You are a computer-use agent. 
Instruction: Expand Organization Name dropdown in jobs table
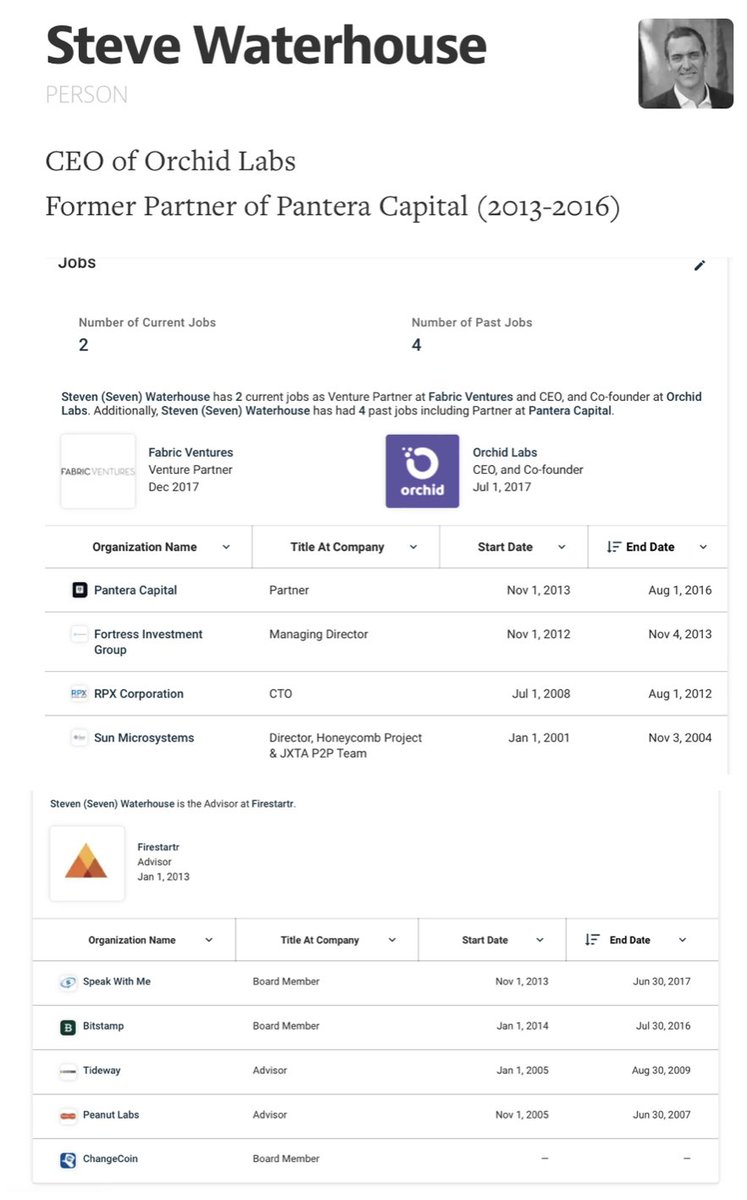pyautogui.click(x=226, y=548)
